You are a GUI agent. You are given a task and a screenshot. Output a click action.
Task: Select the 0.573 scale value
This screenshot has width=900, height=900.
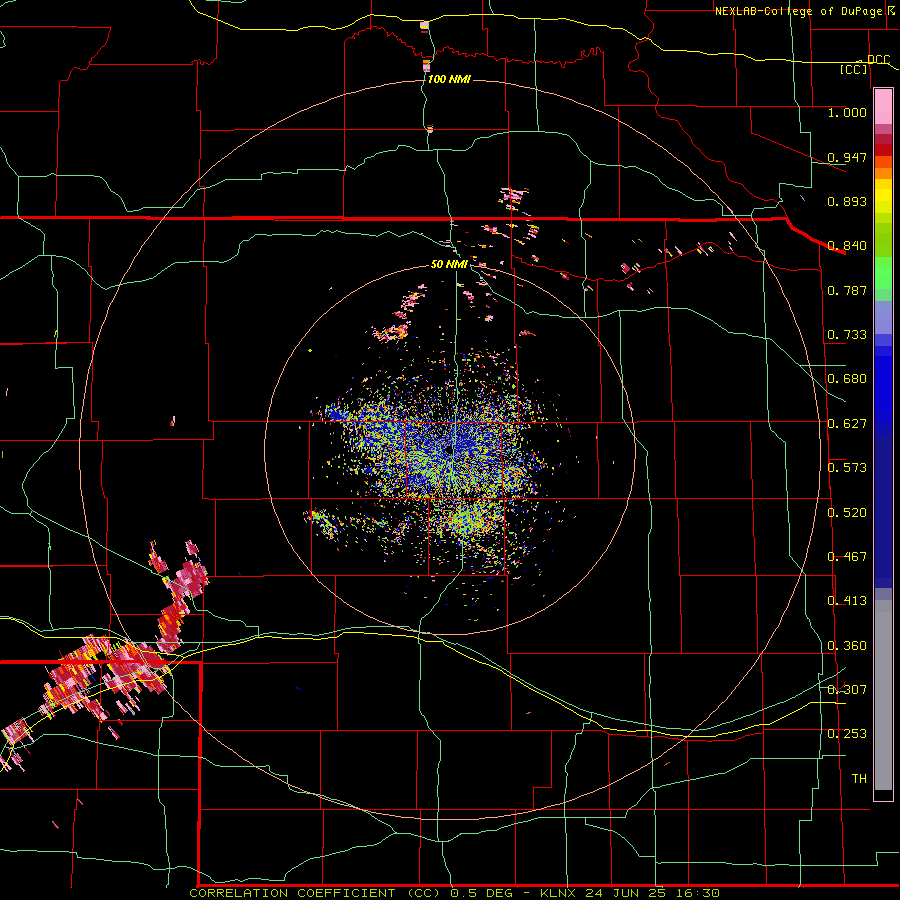tap(847, 468)
